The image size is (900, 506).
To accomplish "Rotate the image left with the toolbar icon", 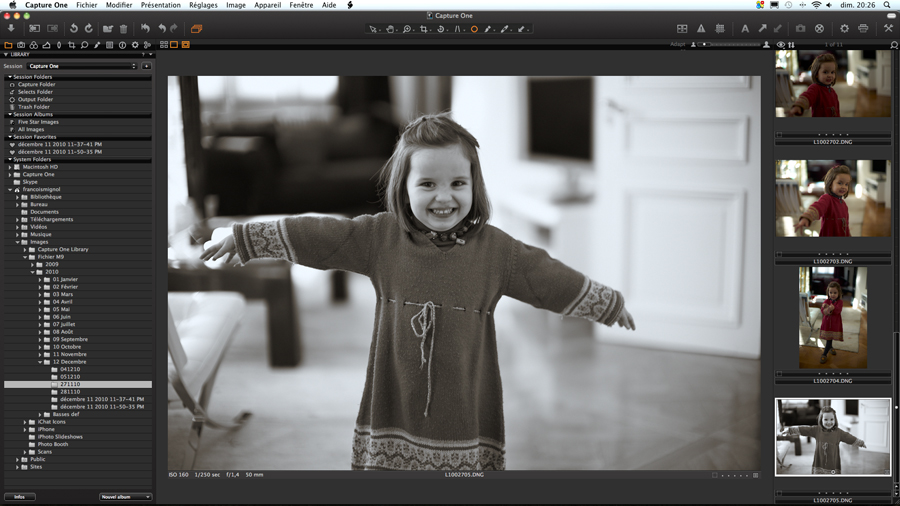I will pos(74,29).
